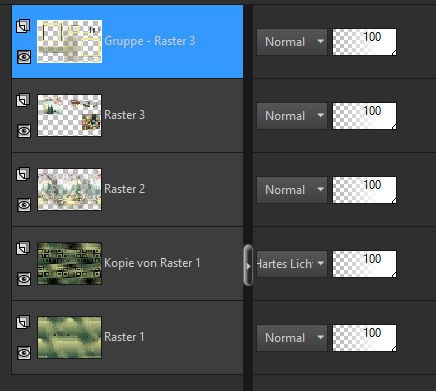Hide the Raster 2 layer
The width and height of the screenshot is (436, 391).
coord(24,205)
